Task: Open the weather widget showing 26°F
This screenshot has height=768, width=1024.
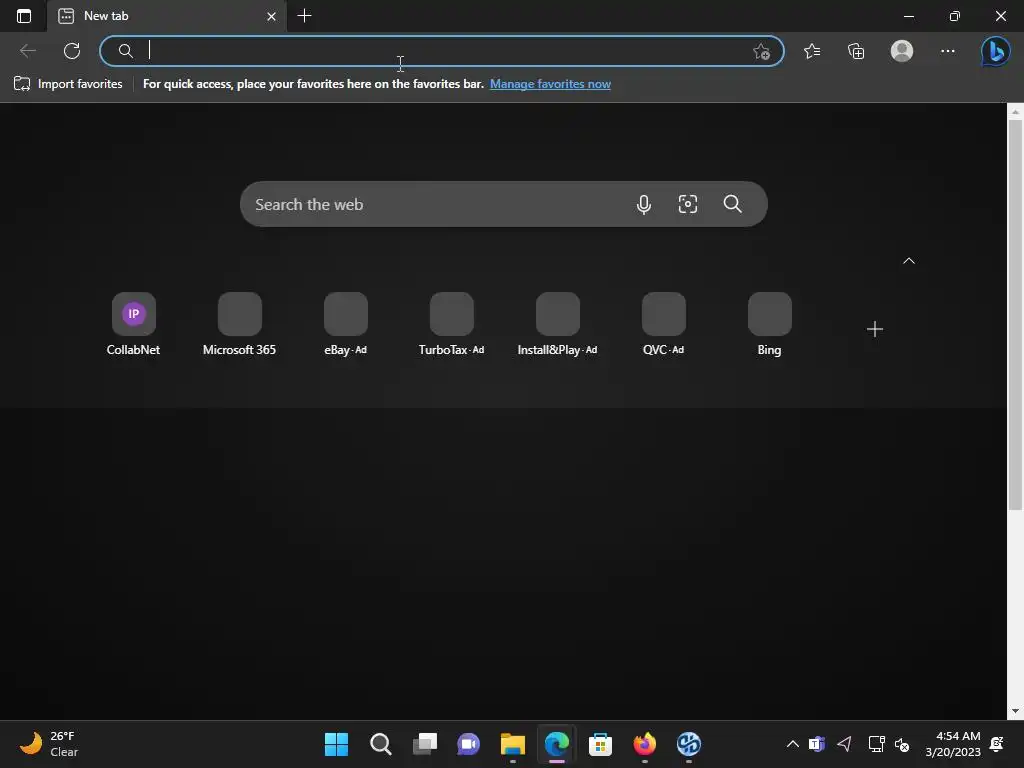Action: pos(49,744)
